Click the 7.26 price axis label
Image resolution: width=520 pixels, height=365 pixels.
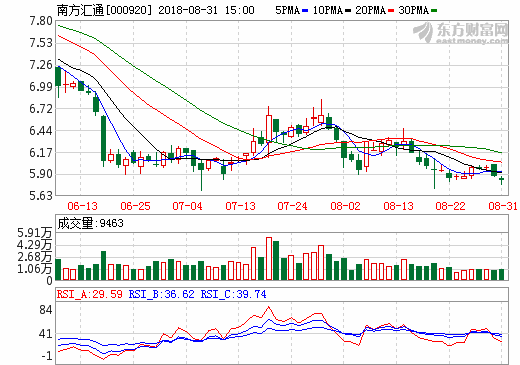pyautogui.click(x=41, y=65)
